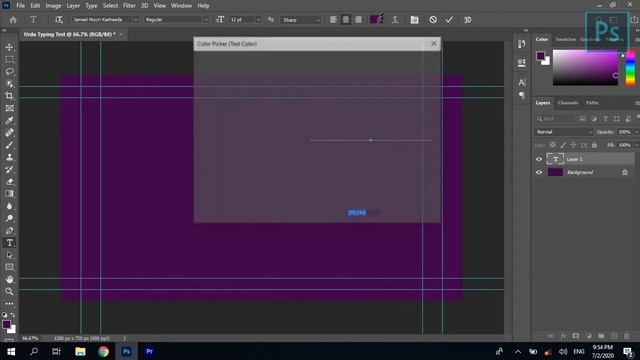Open the Character collapsed panel icon
This screenshot has height=360, width=640.
click(522, 82)
